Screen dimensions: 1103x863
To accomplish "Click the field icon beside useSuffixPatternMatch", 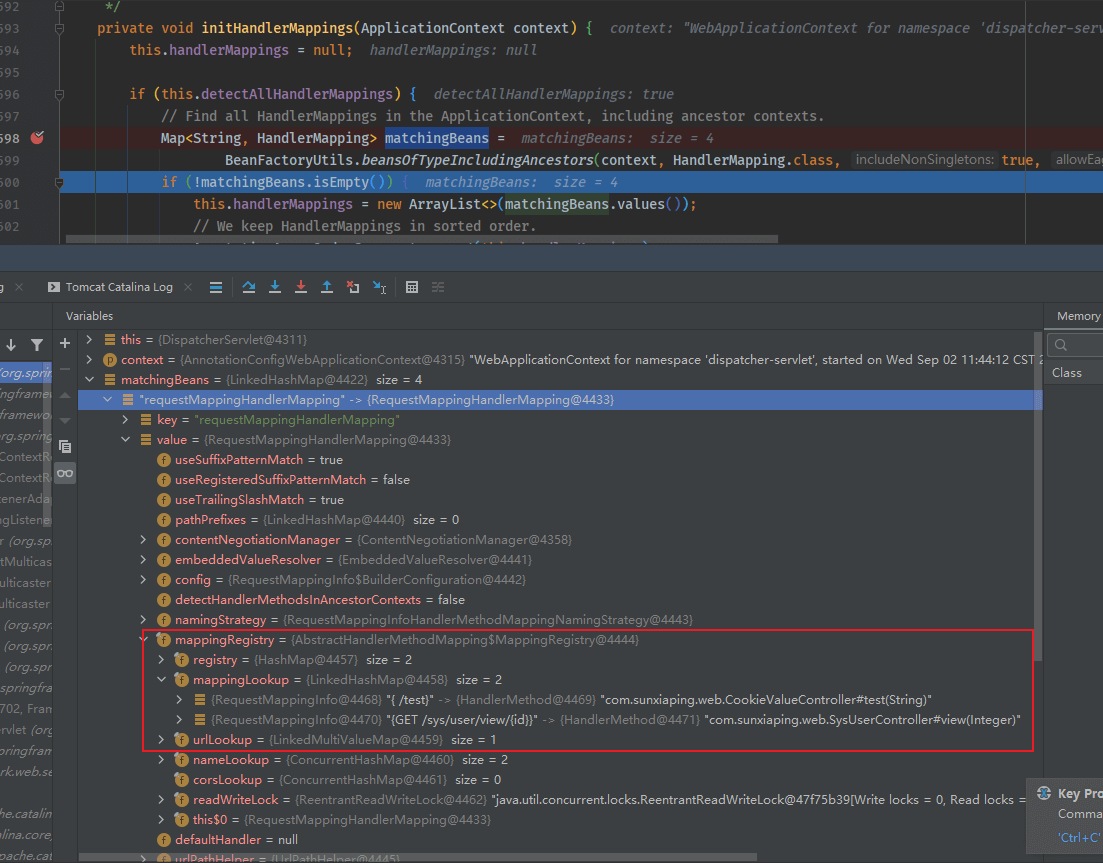I will coord(164,460).
